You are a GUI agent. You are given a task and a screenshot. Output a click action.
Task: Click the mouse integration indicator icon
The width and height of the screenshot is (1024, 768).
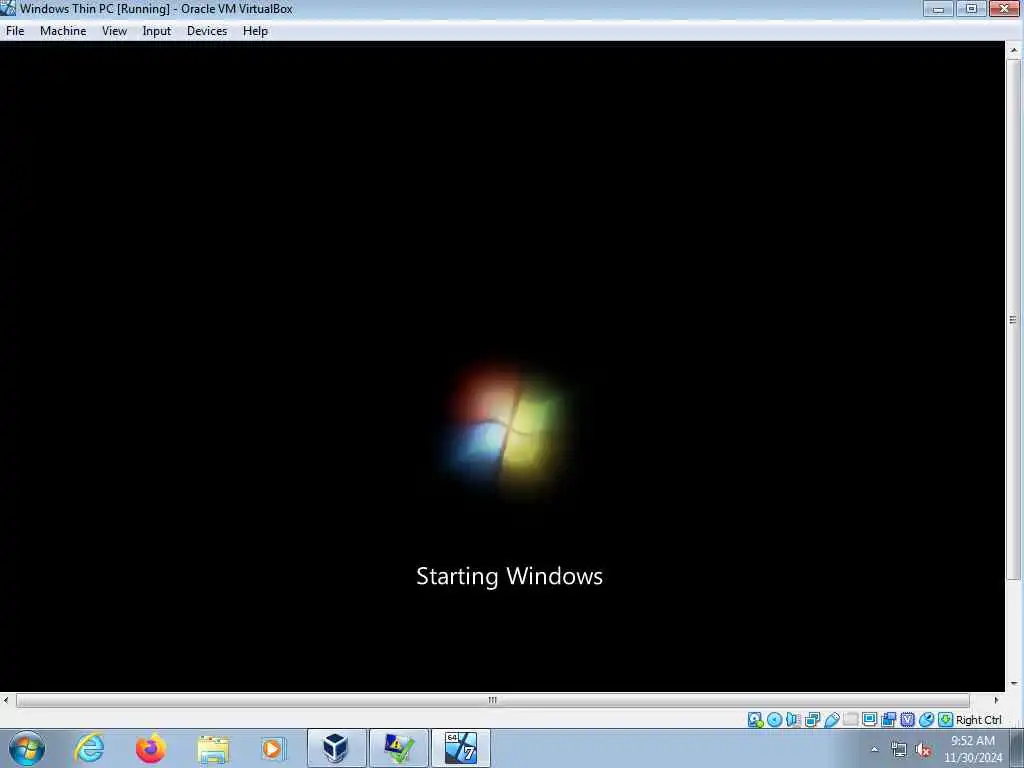point(926,720)
